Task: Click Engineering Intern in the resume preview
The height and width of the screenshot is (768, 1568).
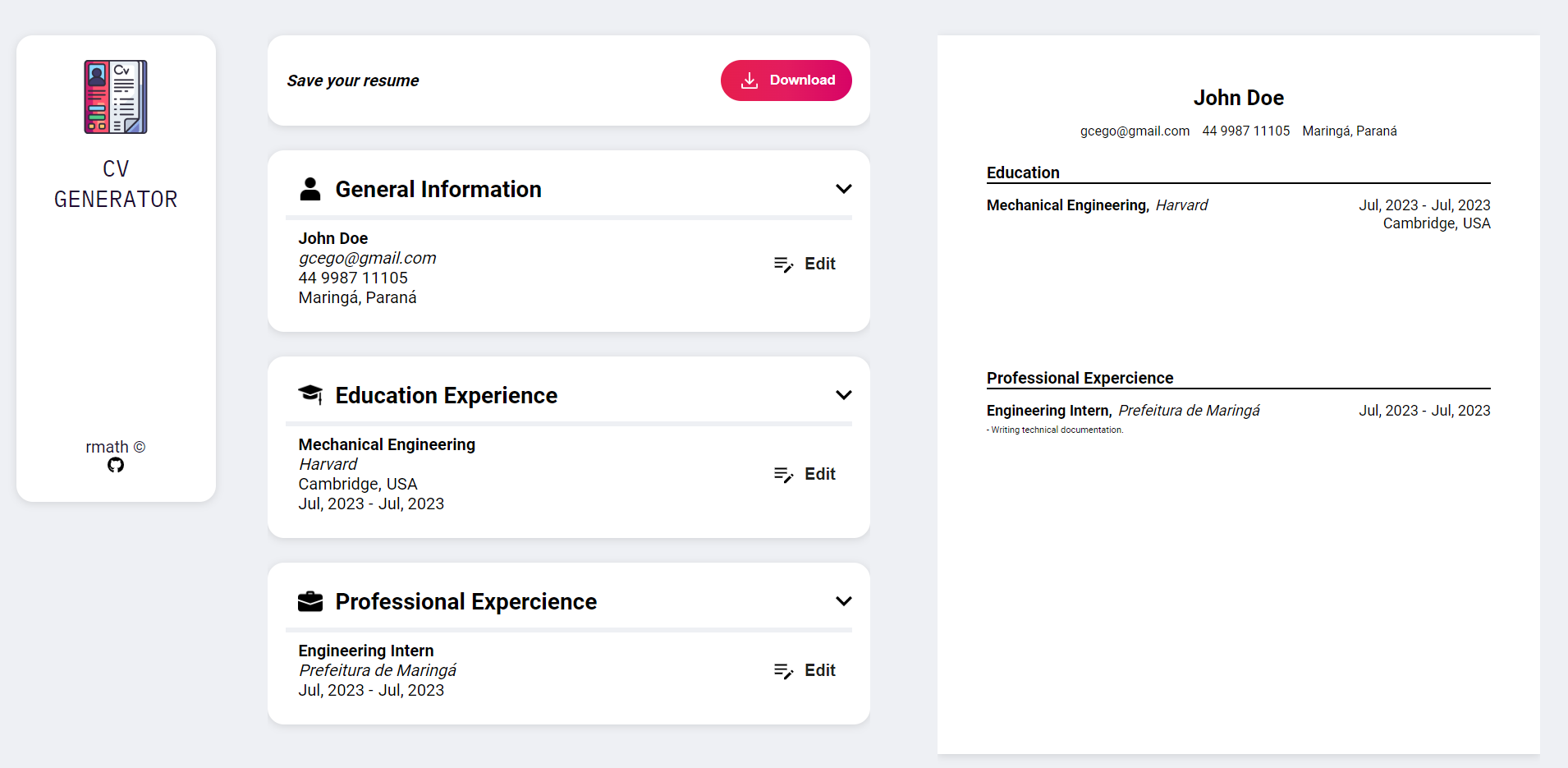Action: 1049,411
